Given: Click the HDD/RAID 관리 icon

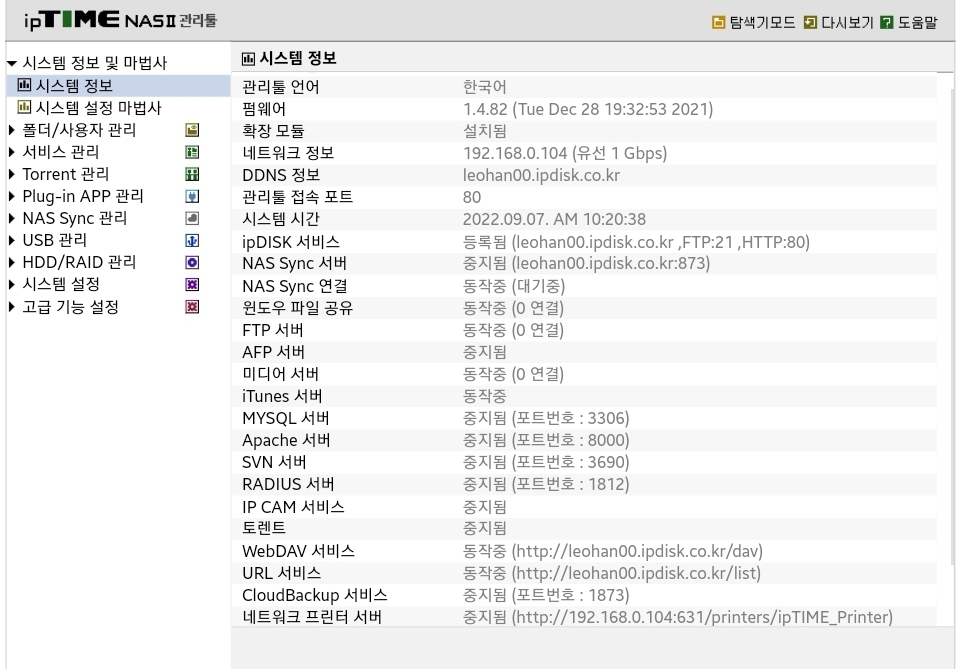Looking at the screenshot, I should tap(193, 262).
